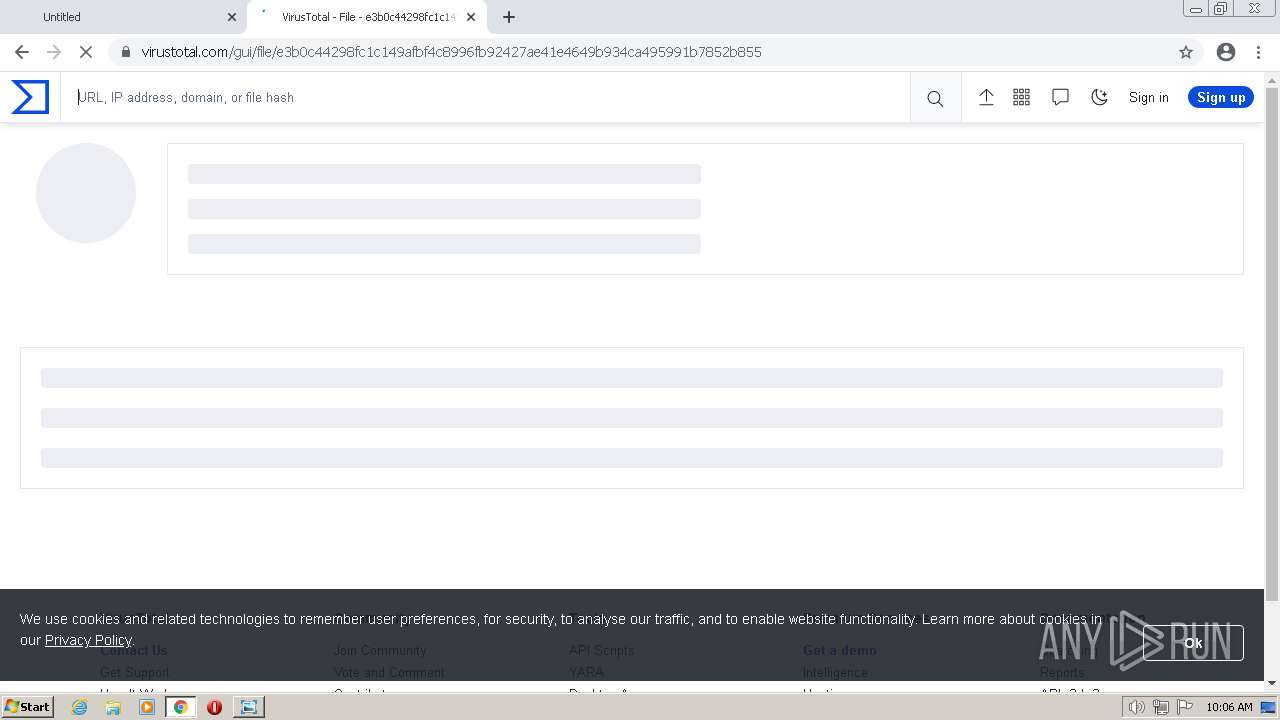
Task: Open the upload file icon
Action: pyautogui.click(x=986, y=97)
